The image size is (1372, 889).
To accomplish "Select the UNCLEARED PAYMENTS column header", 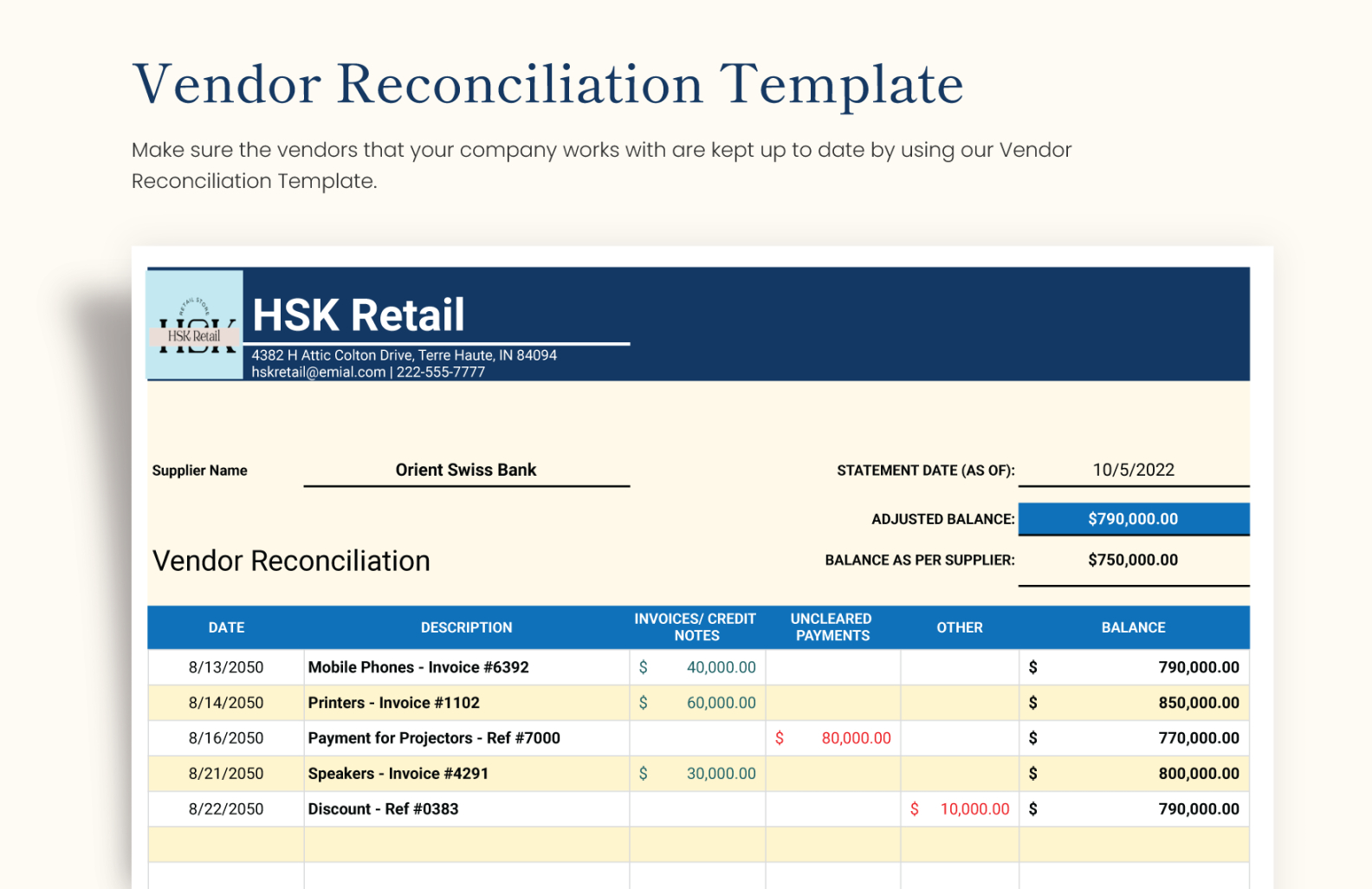I will pyautogui.click(x=832, y=627).
